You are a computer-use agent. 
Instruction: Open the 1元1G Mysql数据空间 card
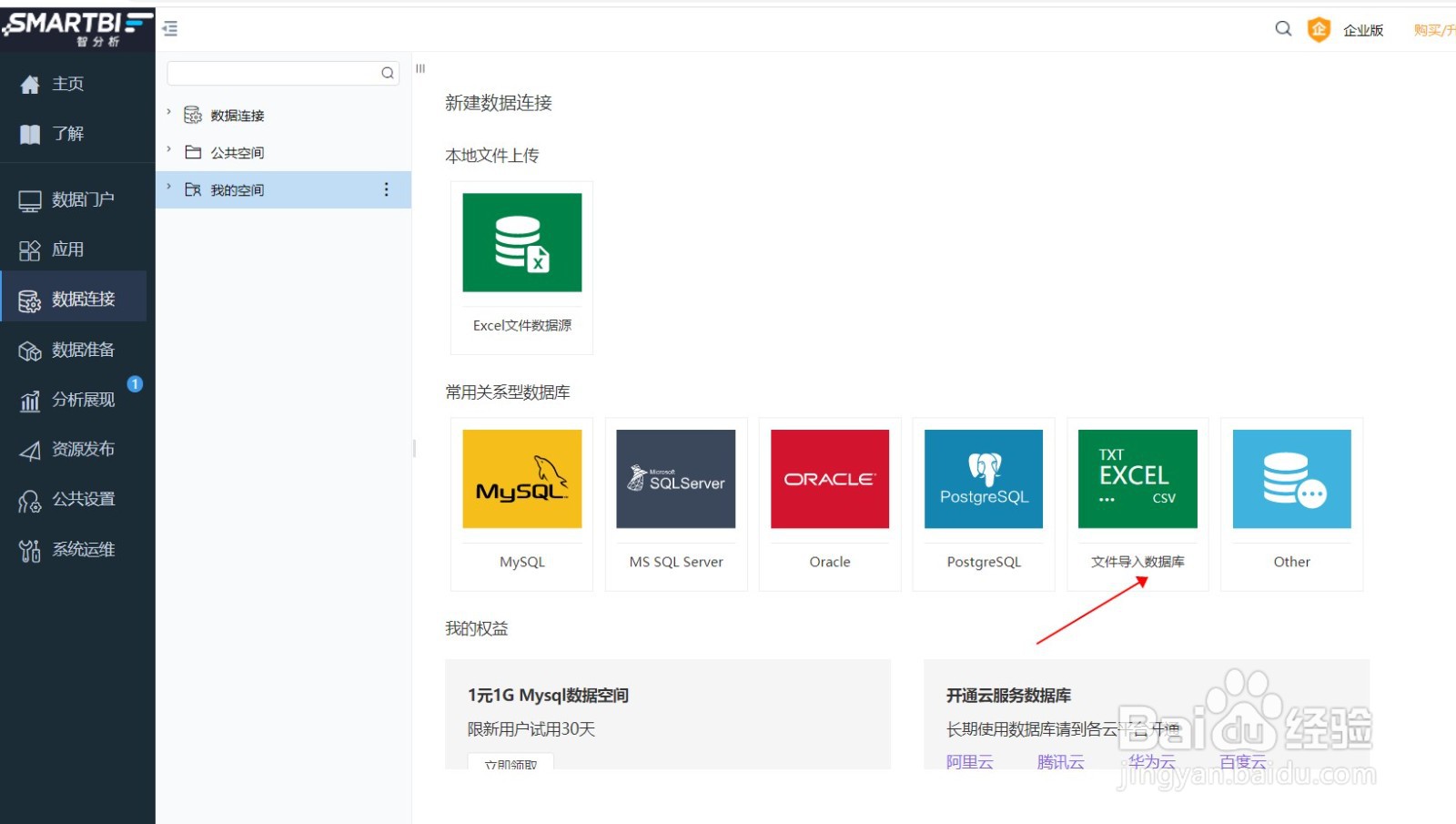[x=668, y=715]
